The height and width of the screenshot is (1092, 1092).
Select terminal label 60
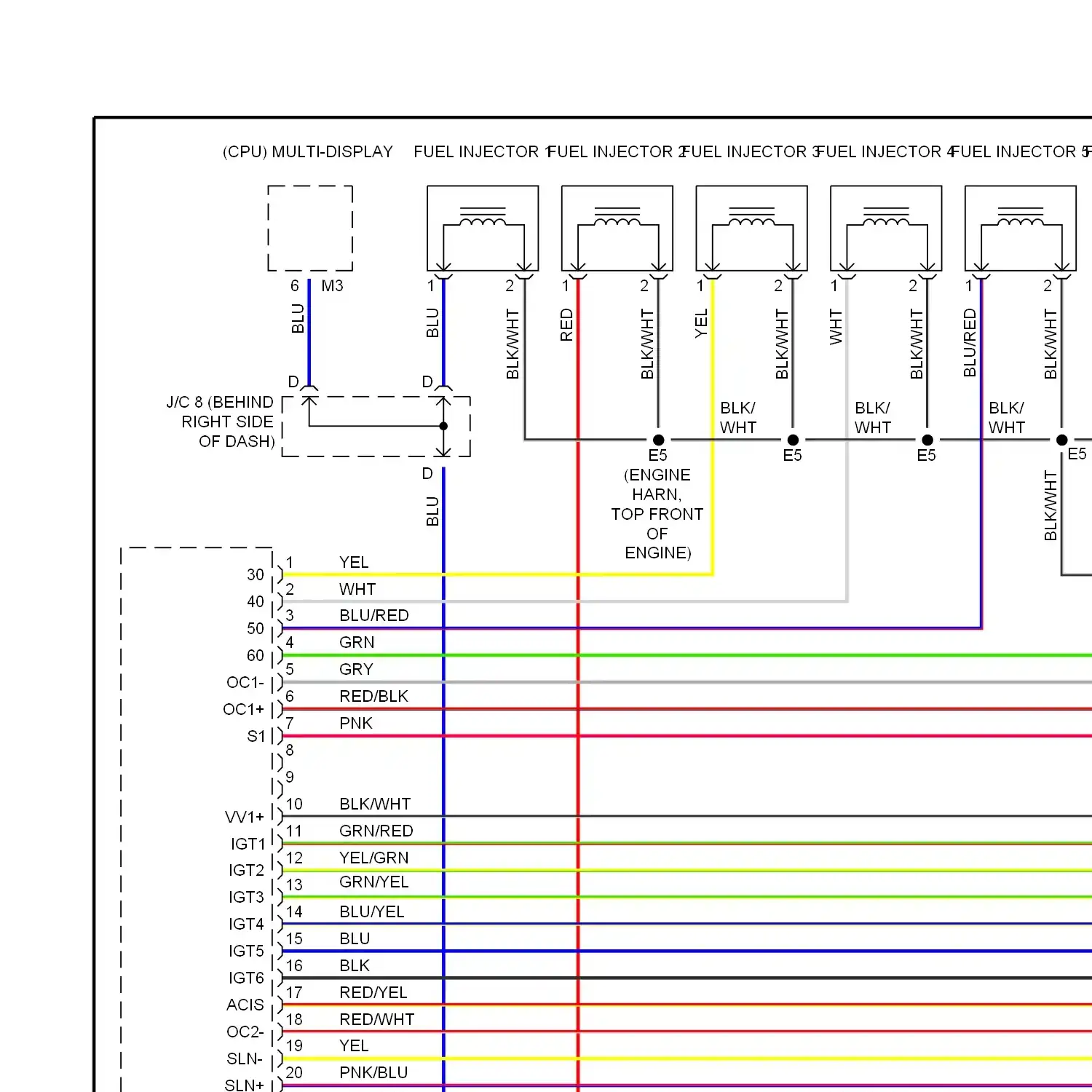point(256,655)
